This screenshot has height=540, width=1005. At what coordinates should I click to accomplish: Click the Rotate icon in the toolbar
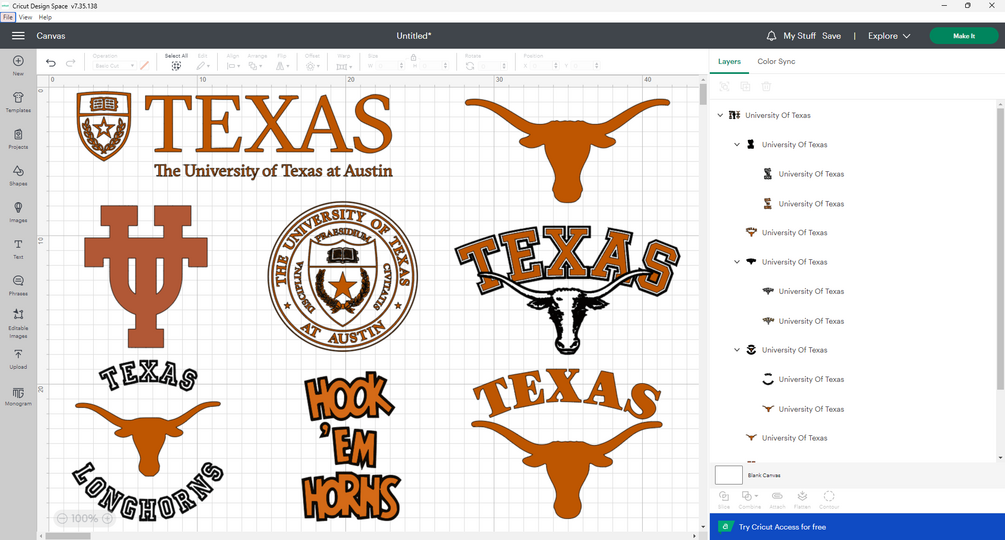coord(470,66)
